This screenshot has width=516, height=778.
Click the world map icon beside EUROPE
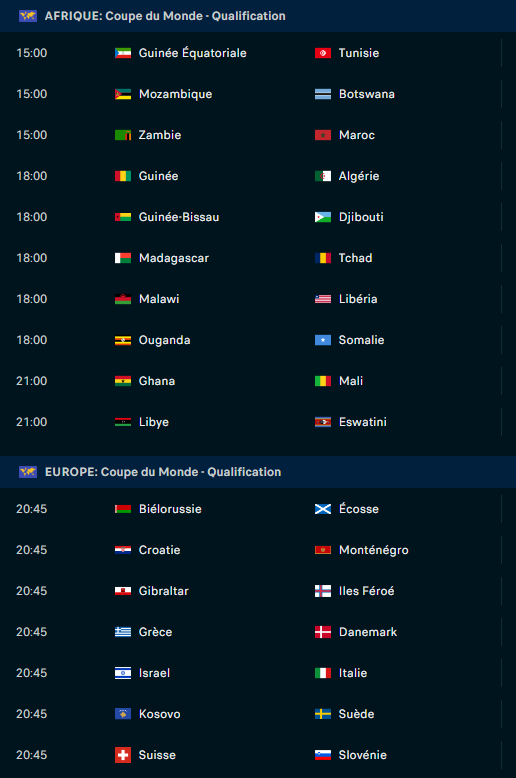pyautogui.click(x=28, y=472)
